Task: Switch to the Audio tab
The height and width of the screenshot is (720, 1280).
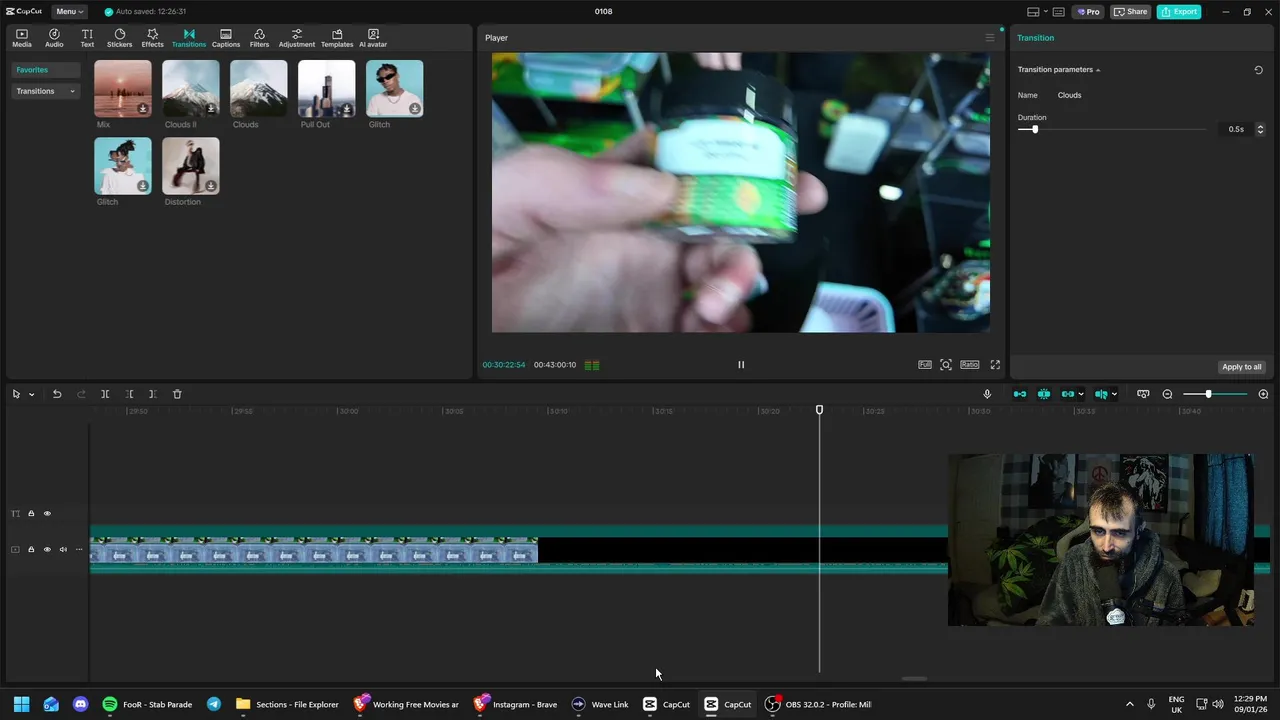Action: 54,38
